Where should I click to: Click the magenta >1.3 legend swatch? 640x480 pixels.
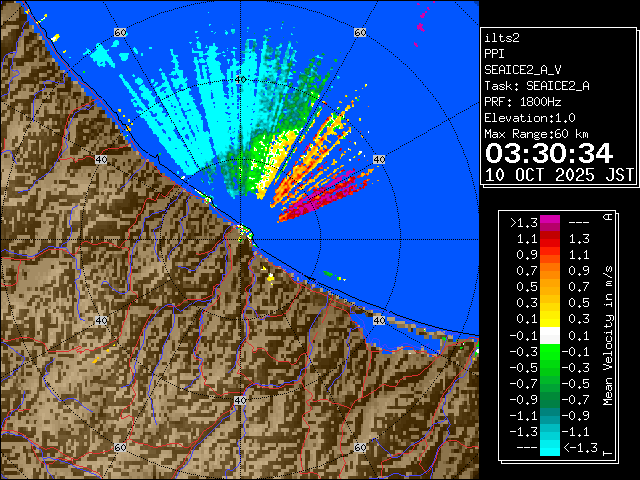[x=549, y=223]
